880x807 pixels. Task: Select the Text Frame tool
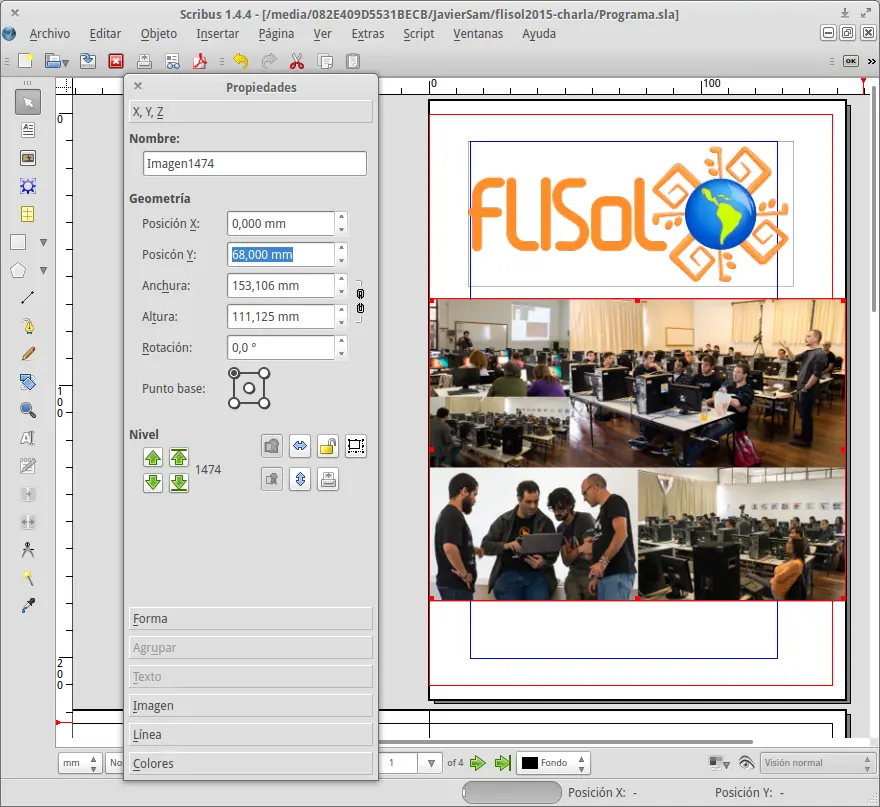tap(28, 130)
